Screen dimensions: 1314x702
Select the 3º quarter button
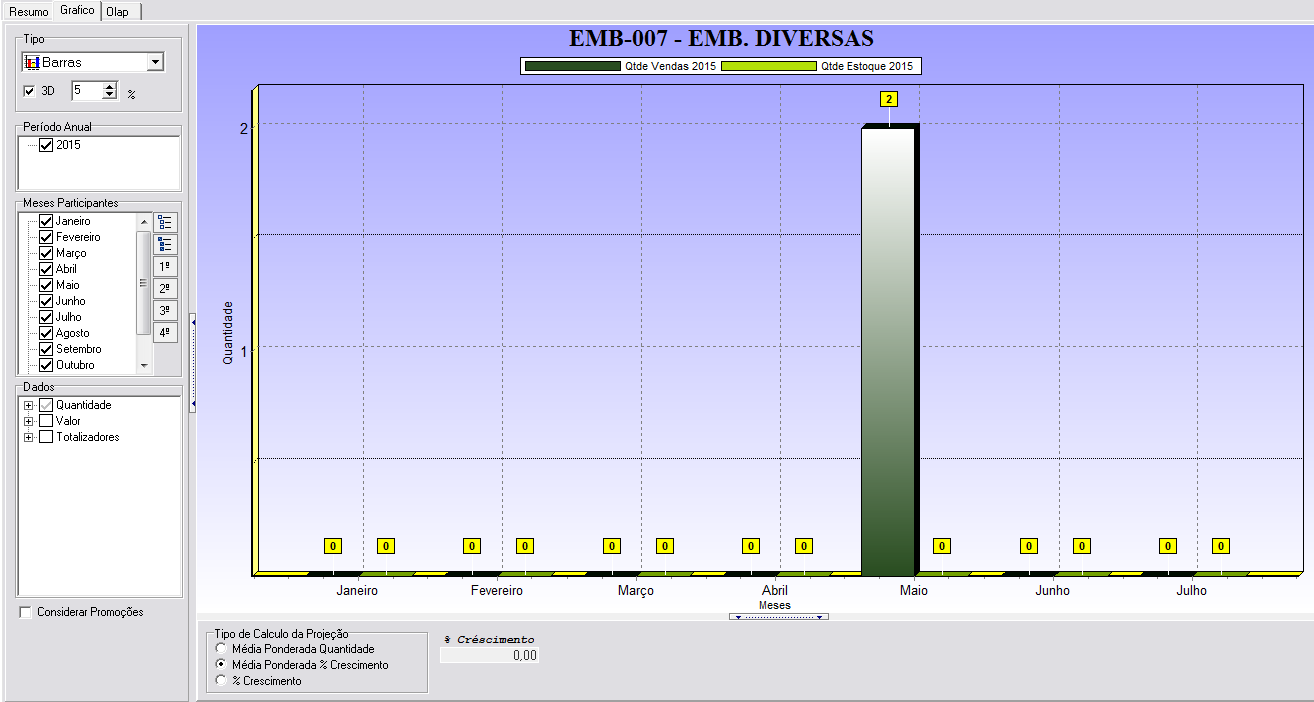pyautogui.click(x=166, y=311)
